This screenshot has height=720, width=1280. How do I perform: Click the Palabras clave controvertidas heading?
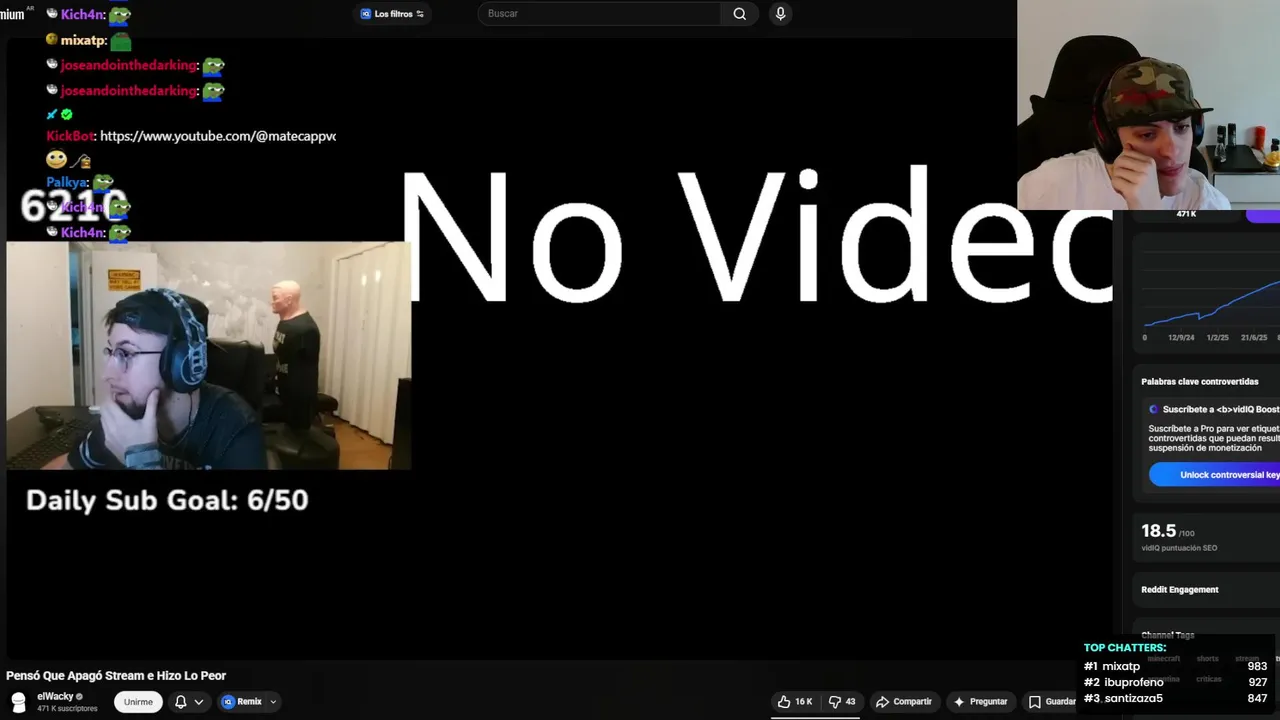(1200, 382)
